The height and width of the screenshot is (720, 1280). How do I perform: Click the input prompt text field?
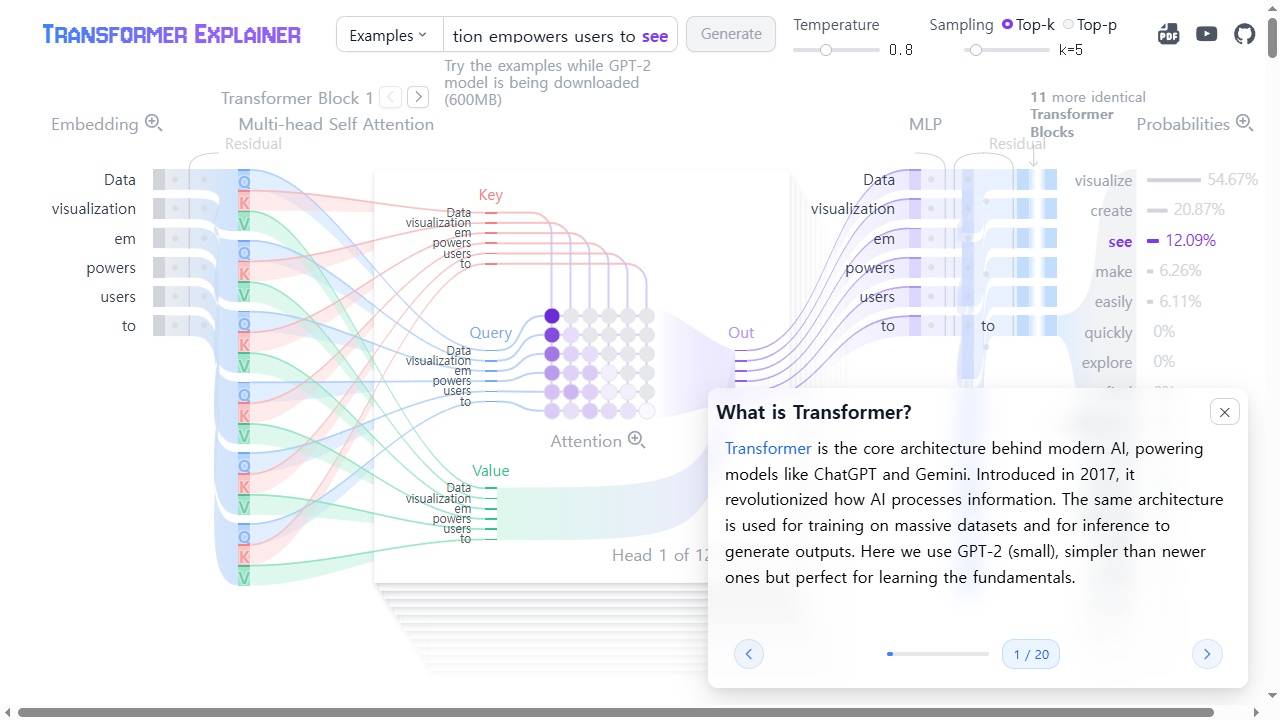560,35
